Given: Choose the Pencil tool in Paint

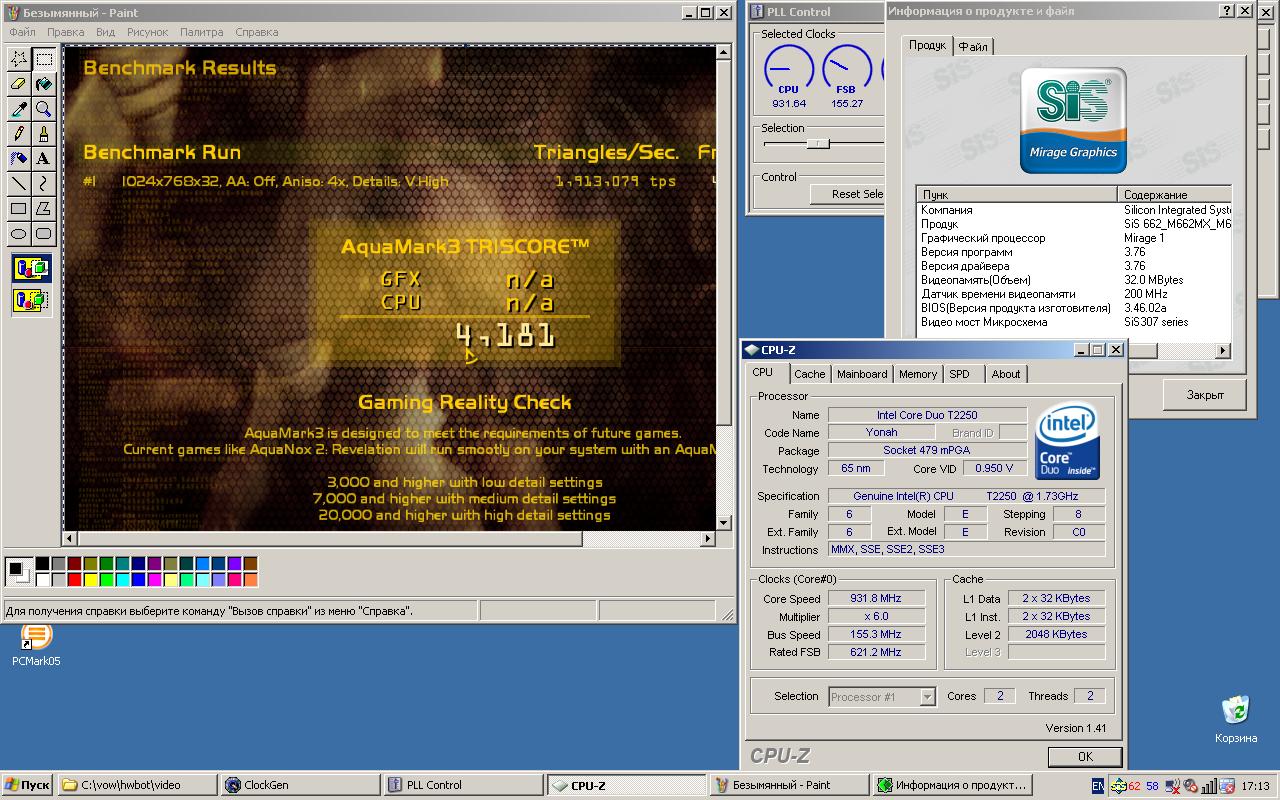Looking at the screenshot, I should pos(18,134).
